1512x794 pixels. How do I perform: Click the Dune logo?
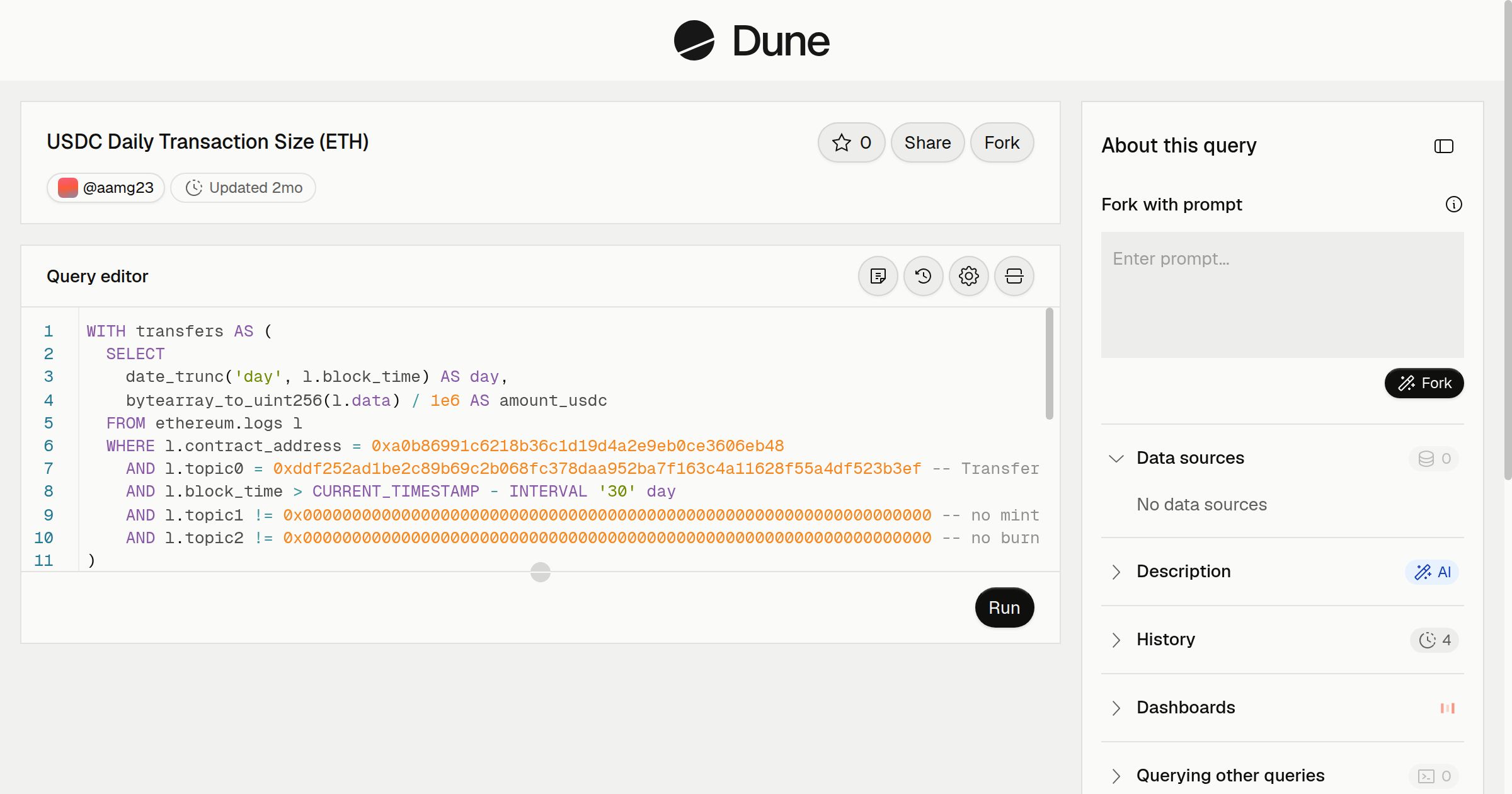751,40
